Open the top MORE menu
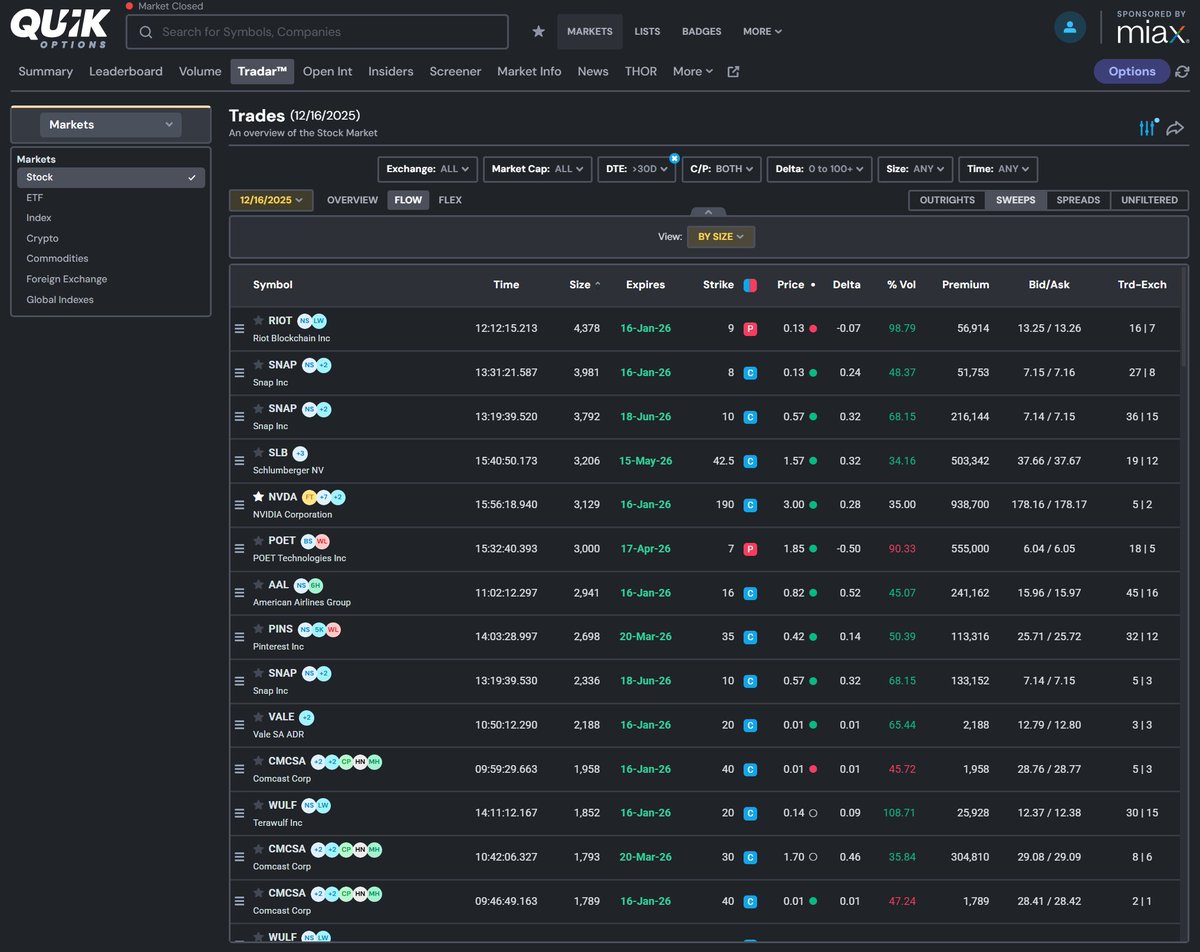Viewport: 1200px width, 952px height. (762, 31)
